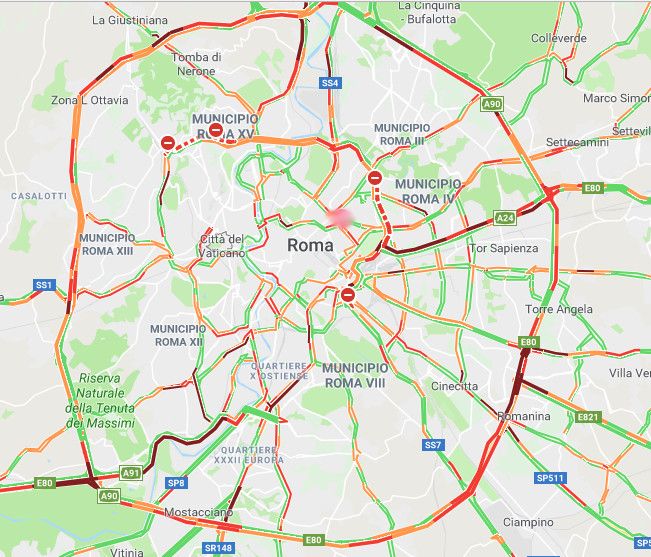Viewport: 651px width, 557px height.
Task: Click the Città del Vaticano label
Action: tap(222, 246)
